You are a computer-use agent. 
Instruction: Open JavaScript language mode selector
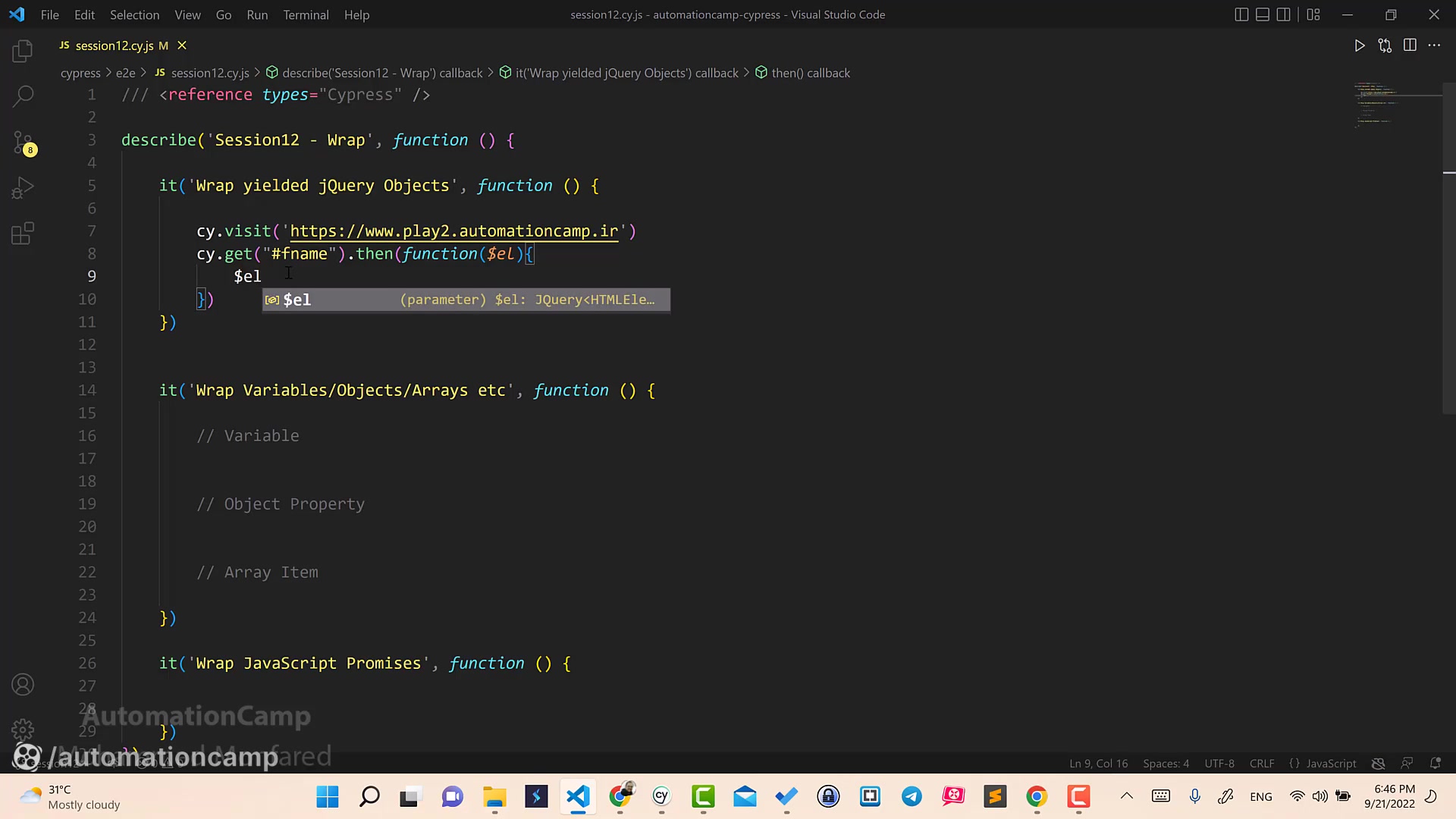pos(1330,764)
